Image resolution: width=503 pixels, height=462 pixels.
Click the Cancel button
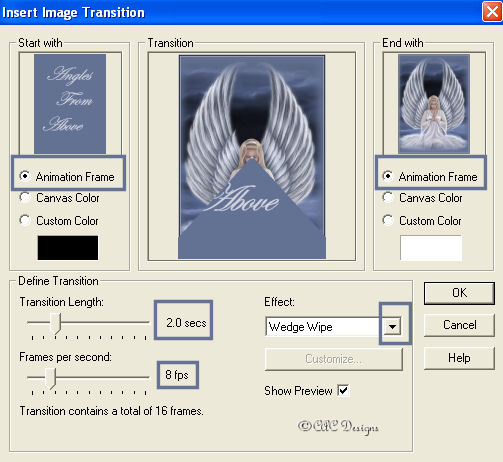459,325
